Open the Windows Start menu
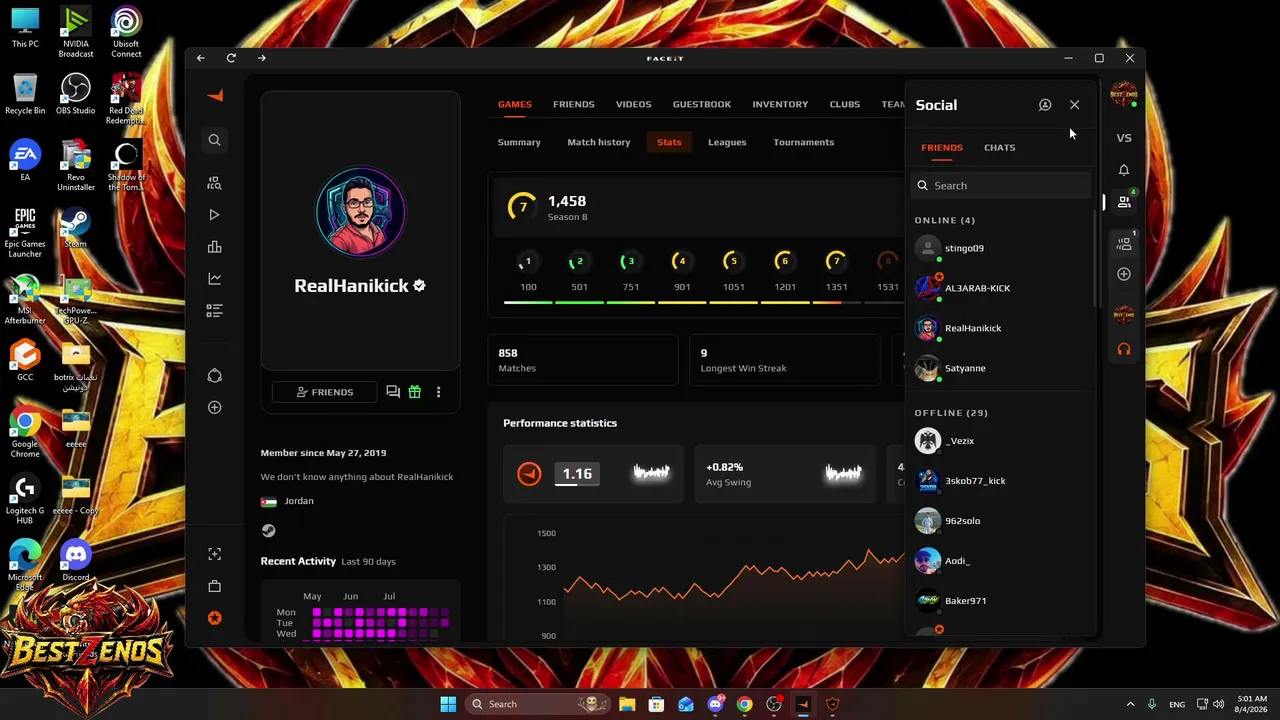The width and height of the screenshot is (1280, 720). pos(448,704)
